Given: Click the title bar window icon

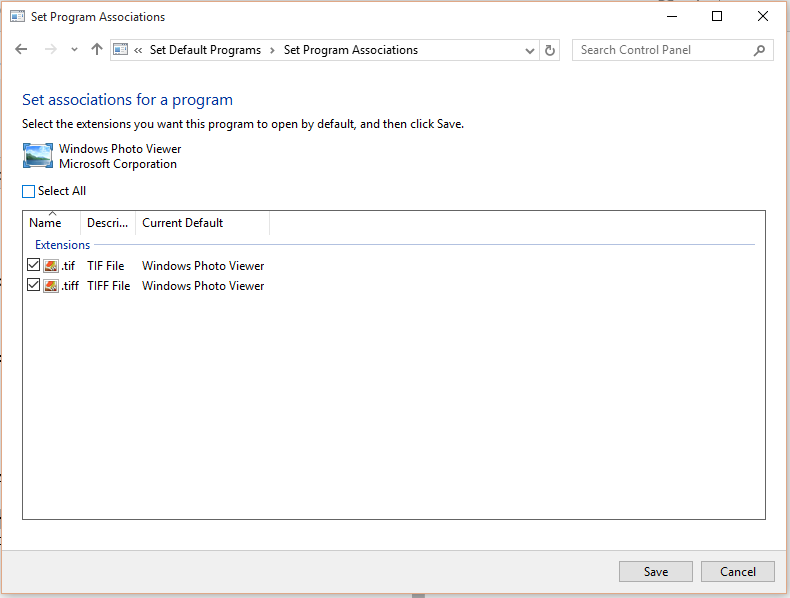Looking at the screenshot, I should 18,17.
